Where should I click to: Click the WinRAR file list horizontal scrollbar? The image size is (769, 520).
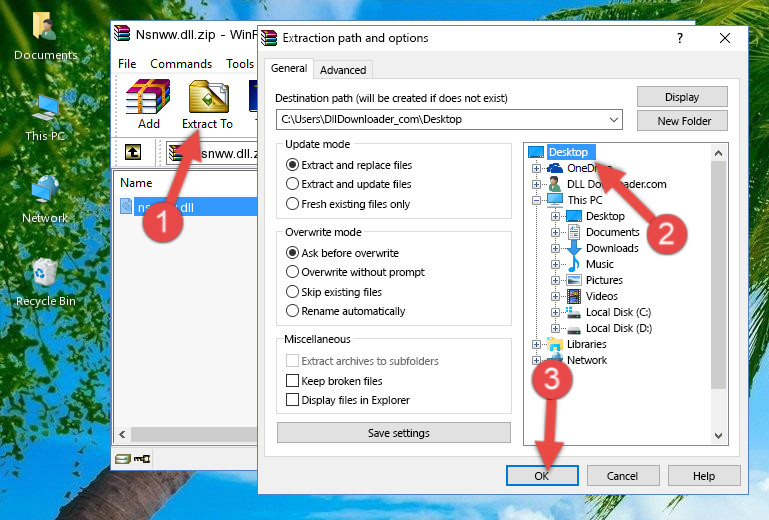click(194, 434)
